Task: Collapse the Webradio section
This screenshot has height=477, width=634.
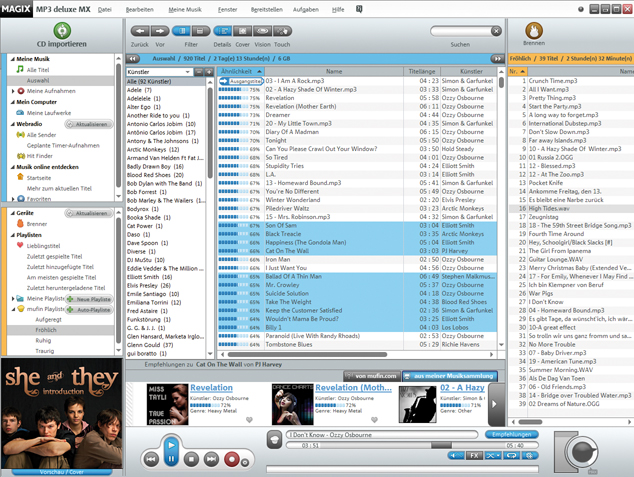Action: click(13, 124)
